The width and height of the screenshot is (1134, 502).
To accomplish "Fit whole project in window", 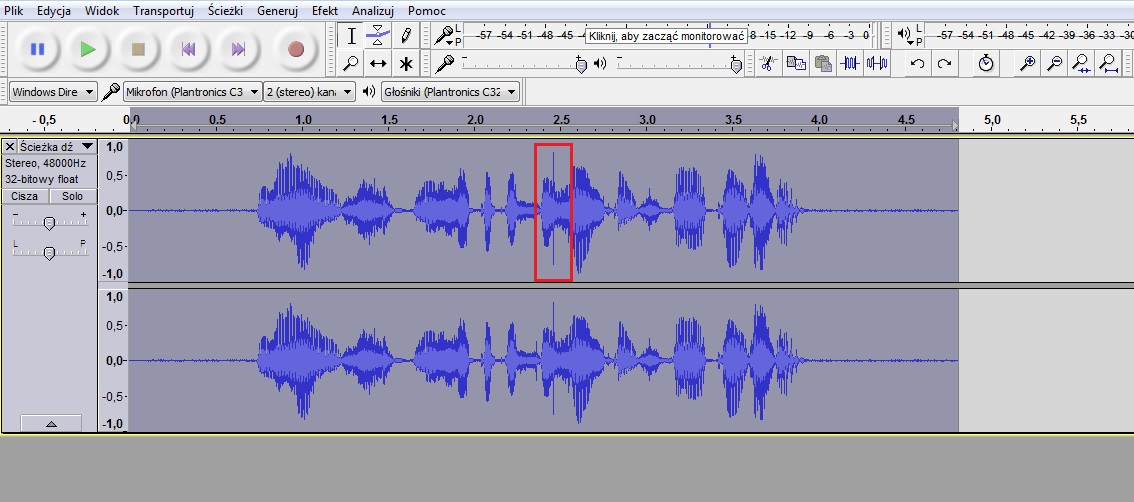I will [x=1109, y=64].
